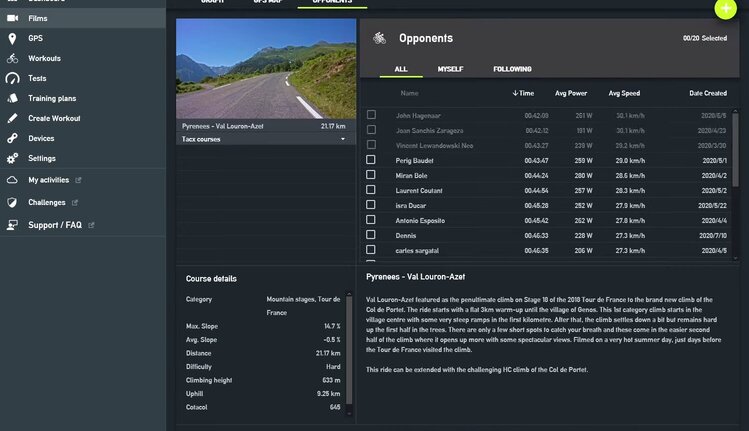Screen dimensions: 749x431
Task: Click the My activities cloud icon
Action: point(12,180)
